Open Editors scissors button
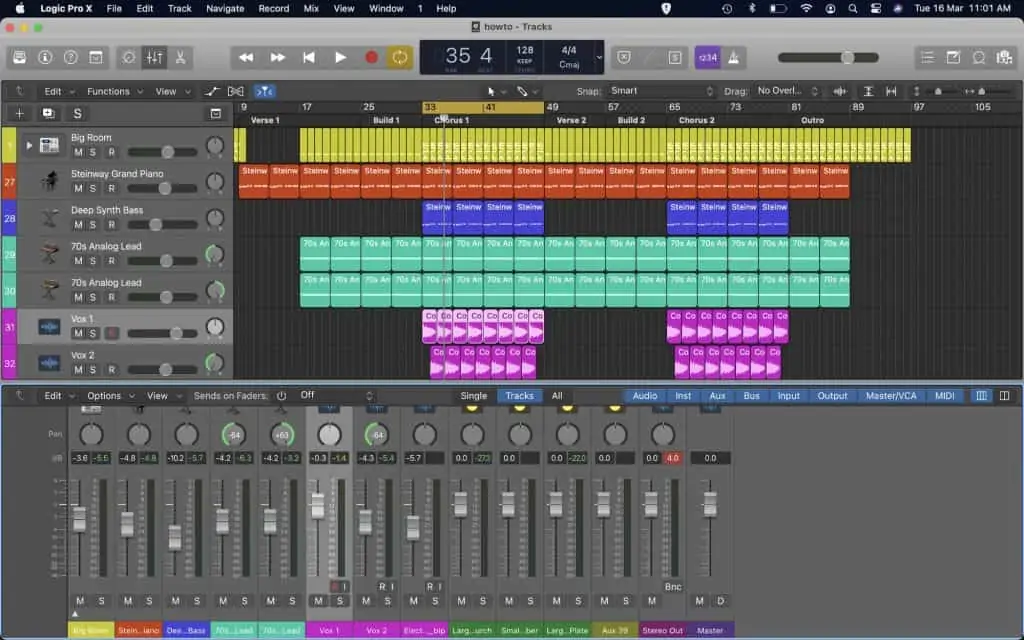This screenshot has height=640, width=1024. [180, 57]
